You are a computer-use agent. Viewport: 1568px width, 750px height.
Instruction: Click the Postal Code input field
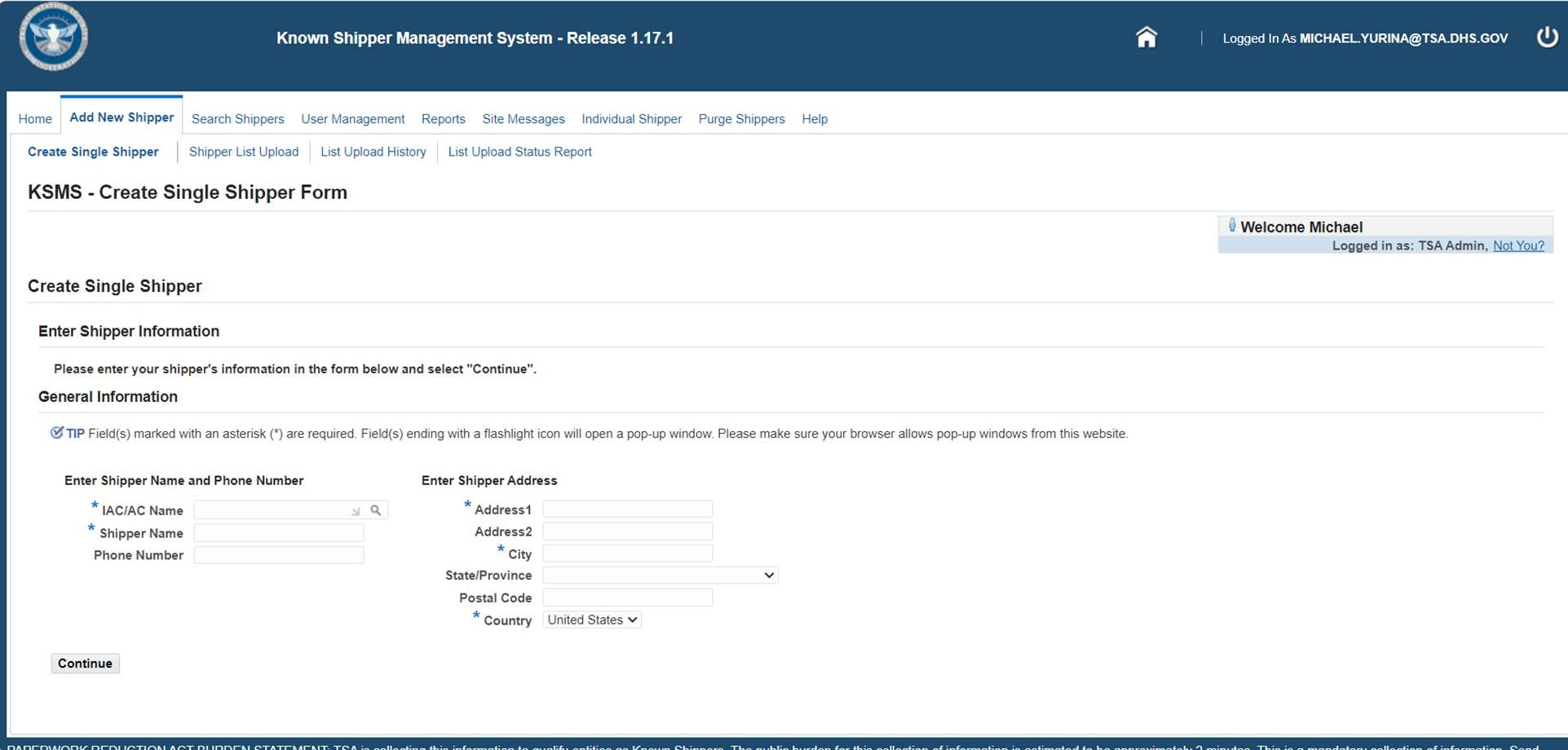[628, 598]
